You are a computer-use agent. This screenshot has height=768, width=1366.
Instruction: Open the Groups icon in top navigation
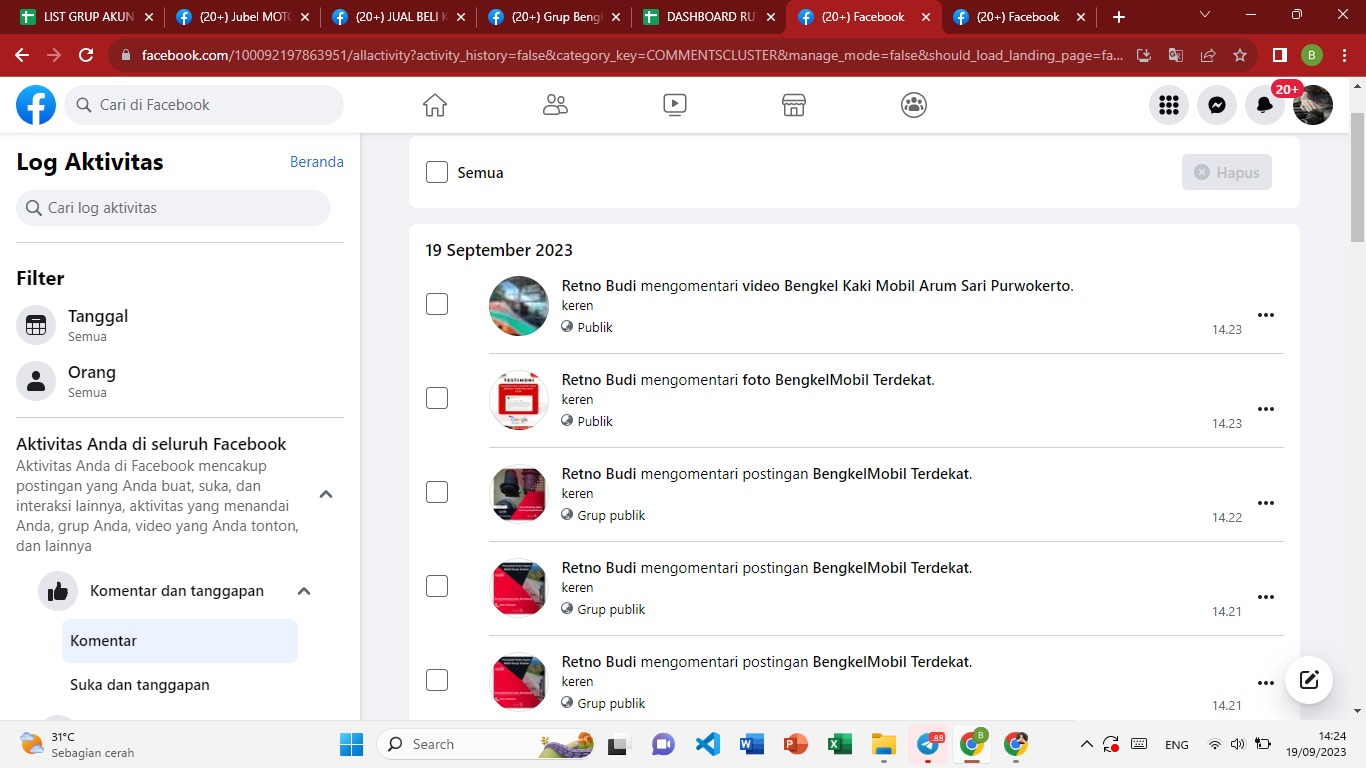[914, 105]
